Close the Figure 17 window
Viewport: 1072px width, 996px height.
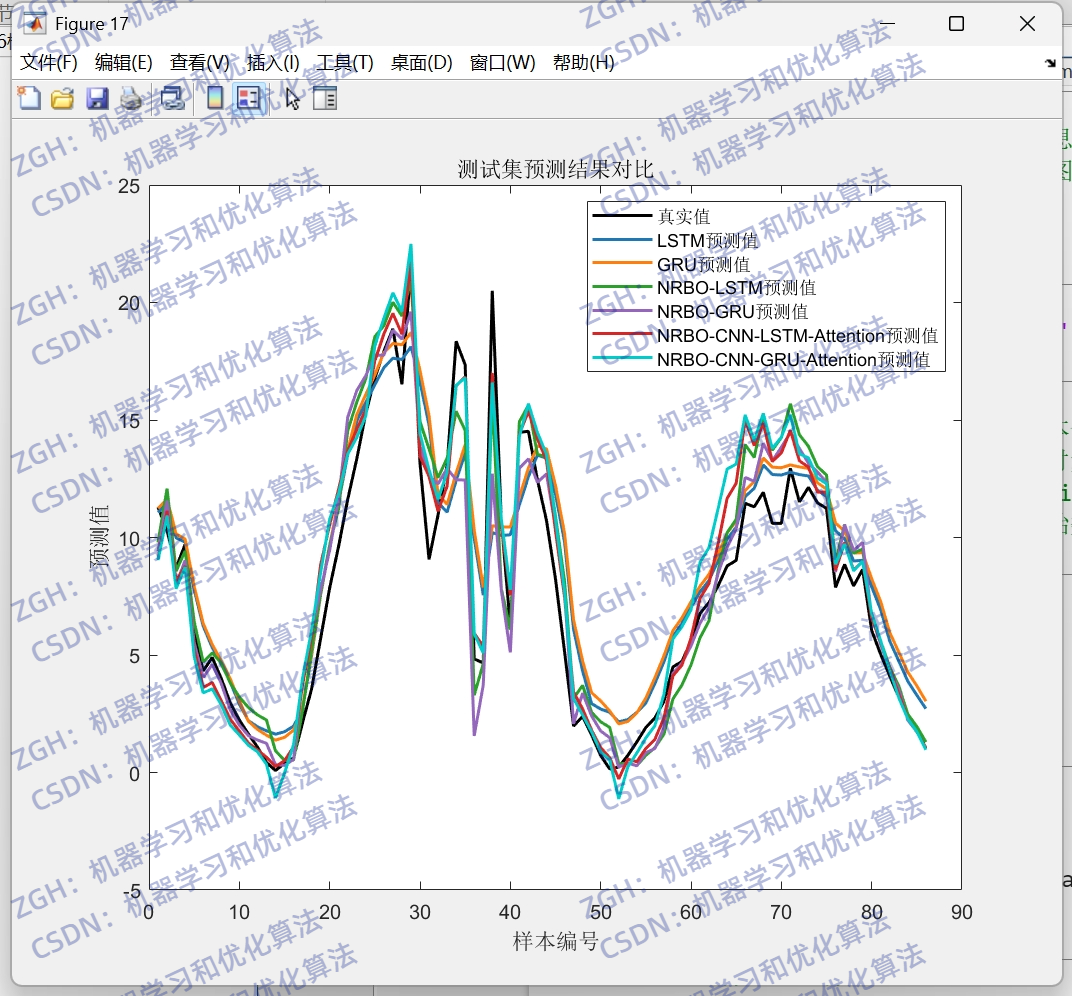point(1027,24)
